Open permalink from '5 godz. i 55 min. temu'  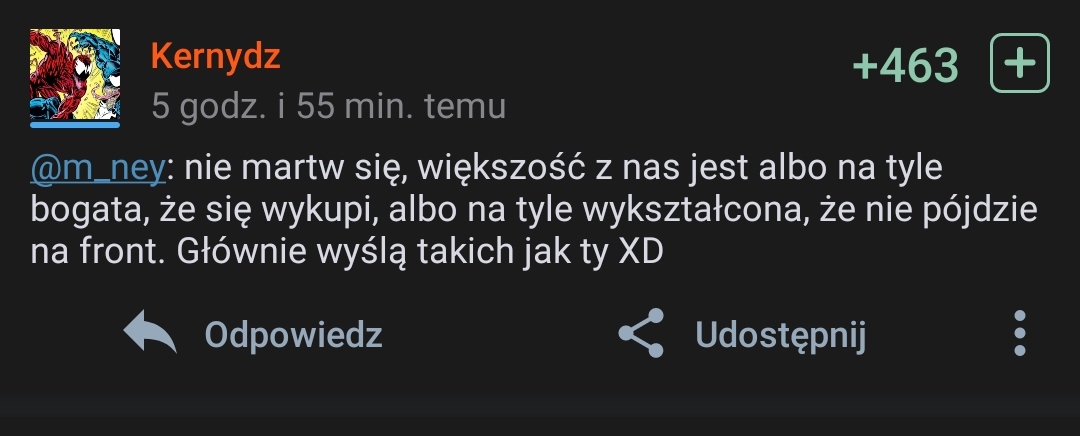[x=329, y=107]
